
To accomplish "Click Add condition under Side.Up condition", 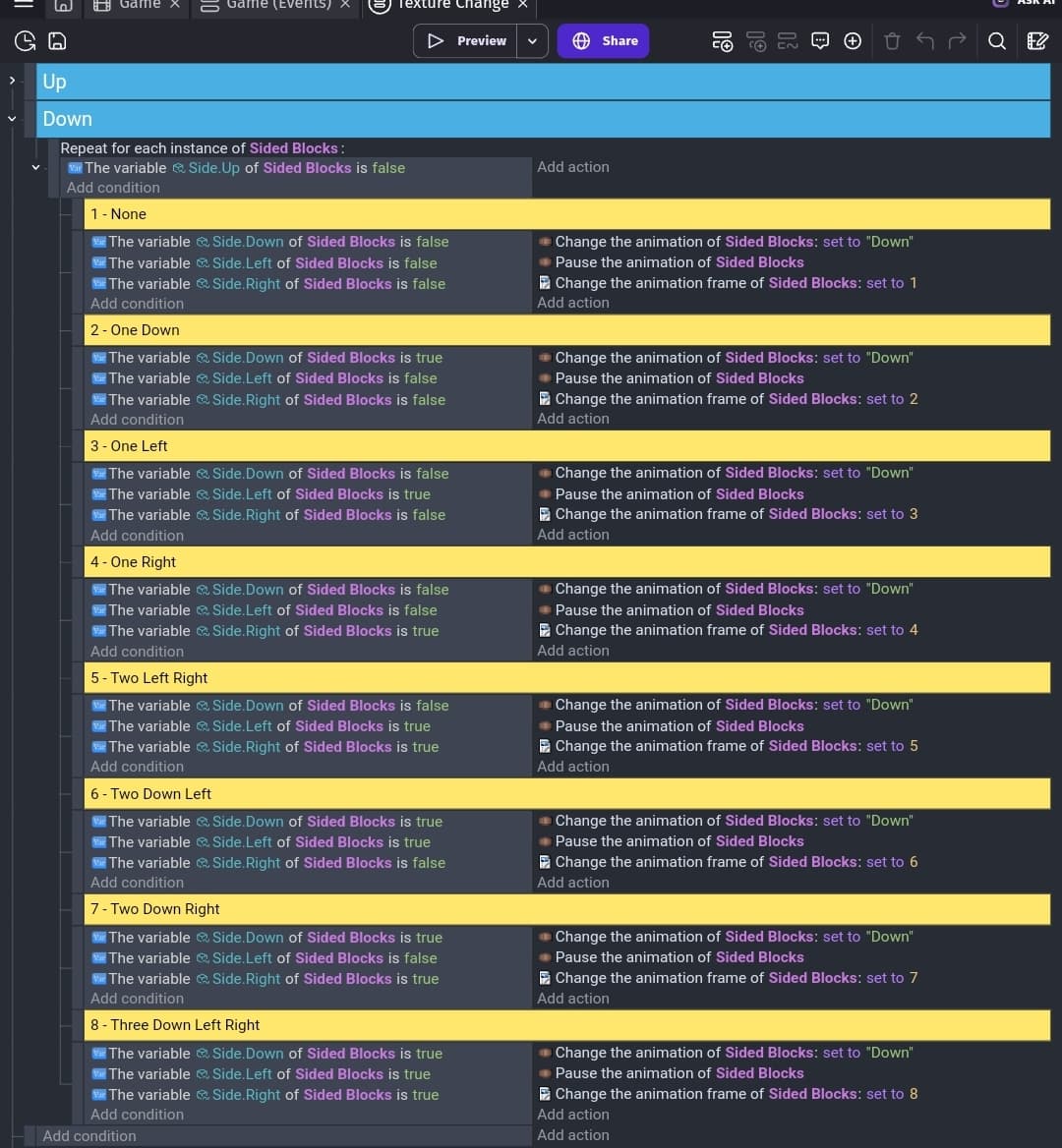I will [113, 188].
